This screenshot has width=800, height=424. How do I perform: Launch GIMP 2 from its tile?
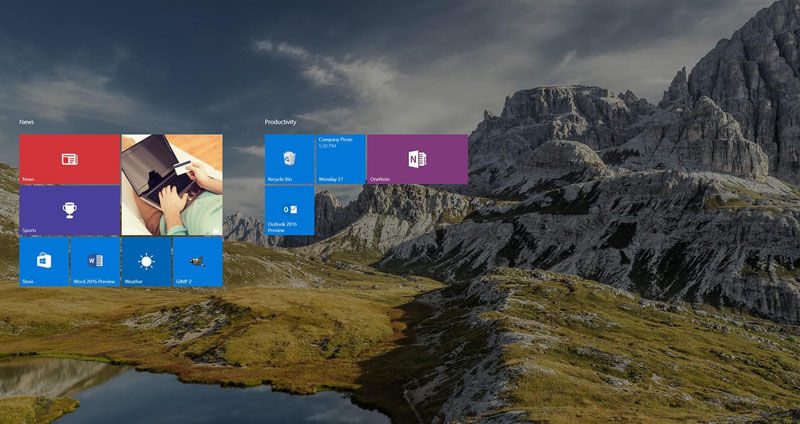click(x=197, y=261)
